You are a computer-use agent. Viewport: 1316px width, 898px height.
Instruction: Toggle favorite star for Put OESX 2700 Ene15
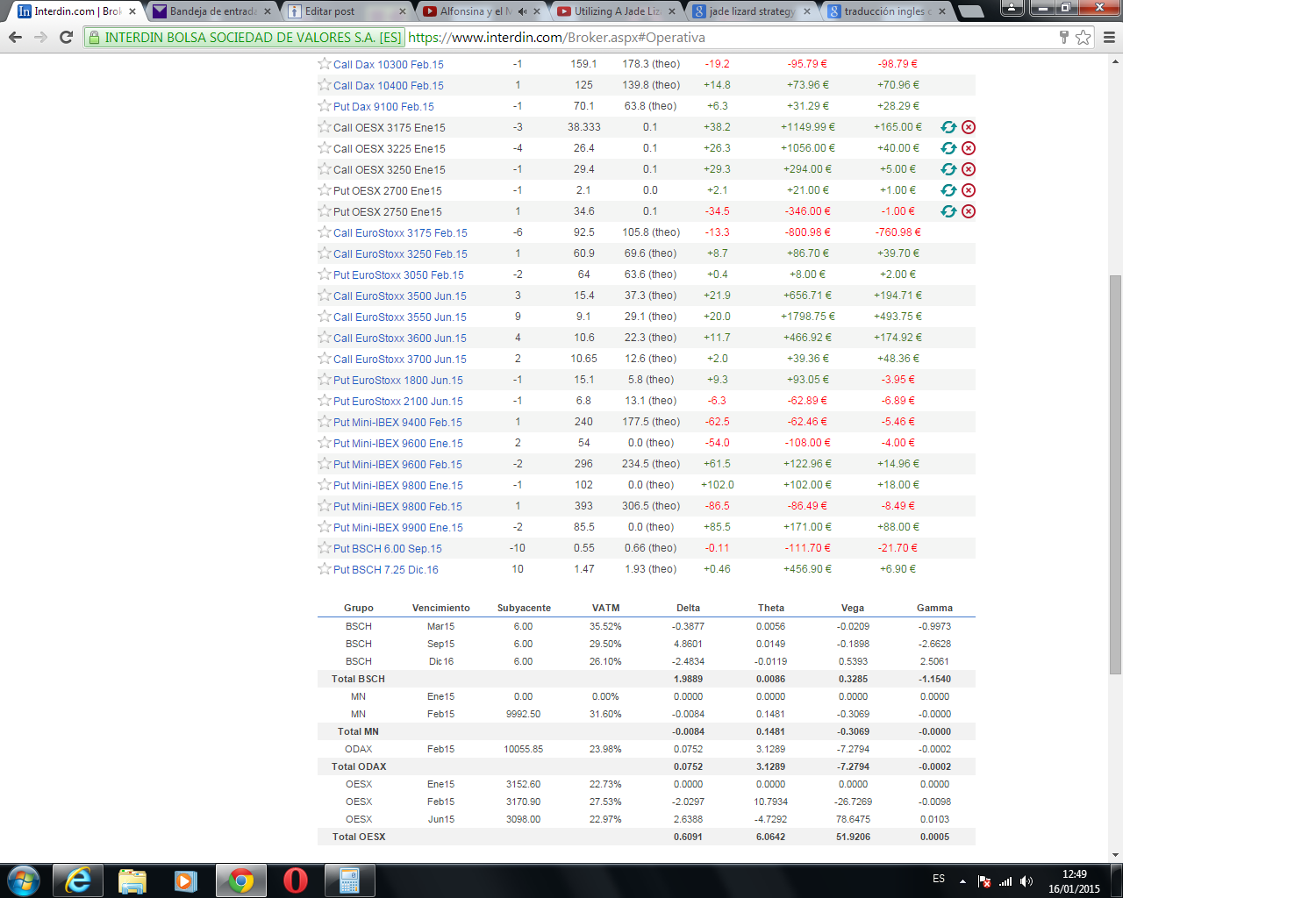pyautogui.click(x=325, y=189)
